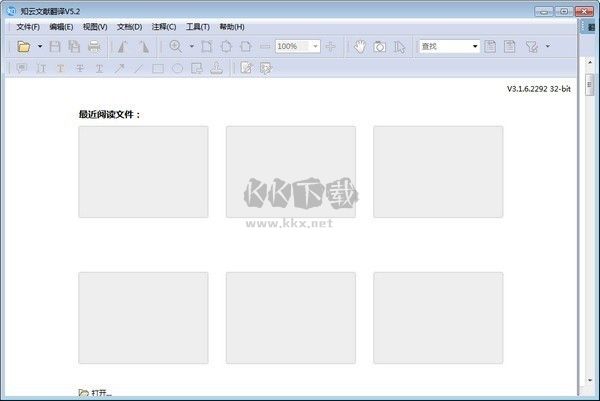This screenshot has width=600, height=401.
Task: Select the typewriter text tool
Action: click(x=41, y=68)
